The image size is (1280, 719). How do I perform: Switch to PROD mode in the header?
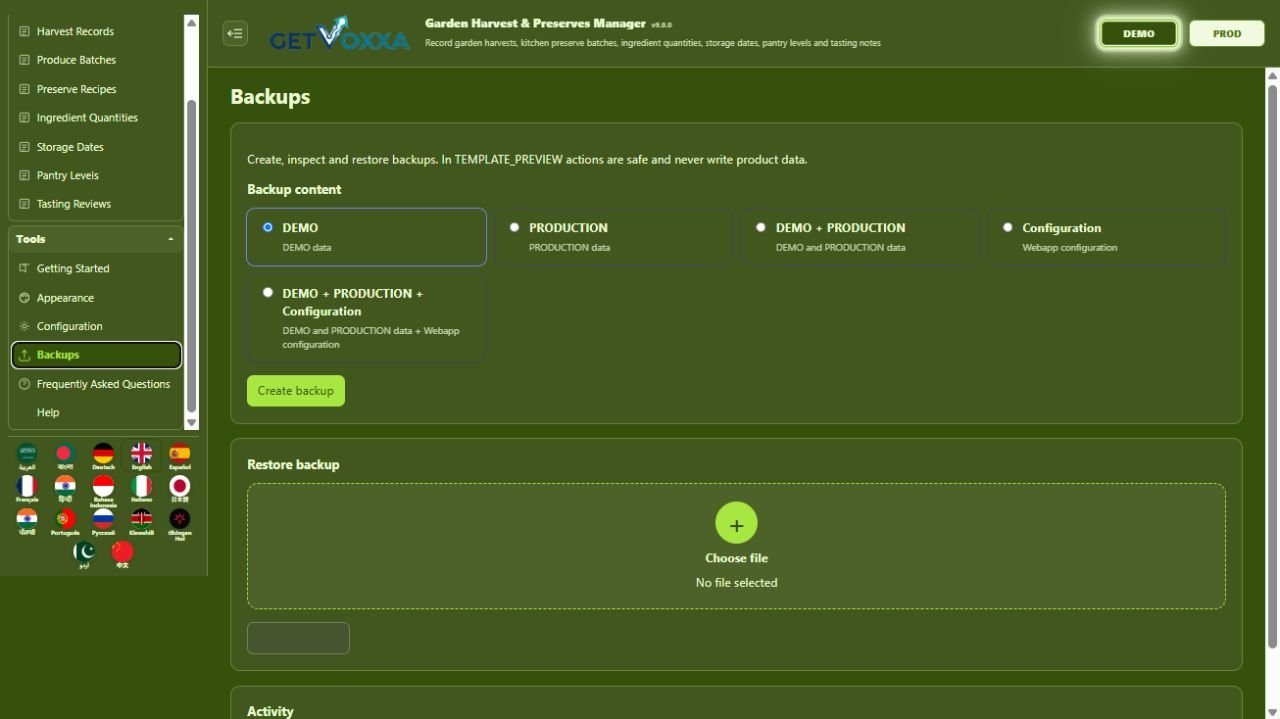[1227, 33]
